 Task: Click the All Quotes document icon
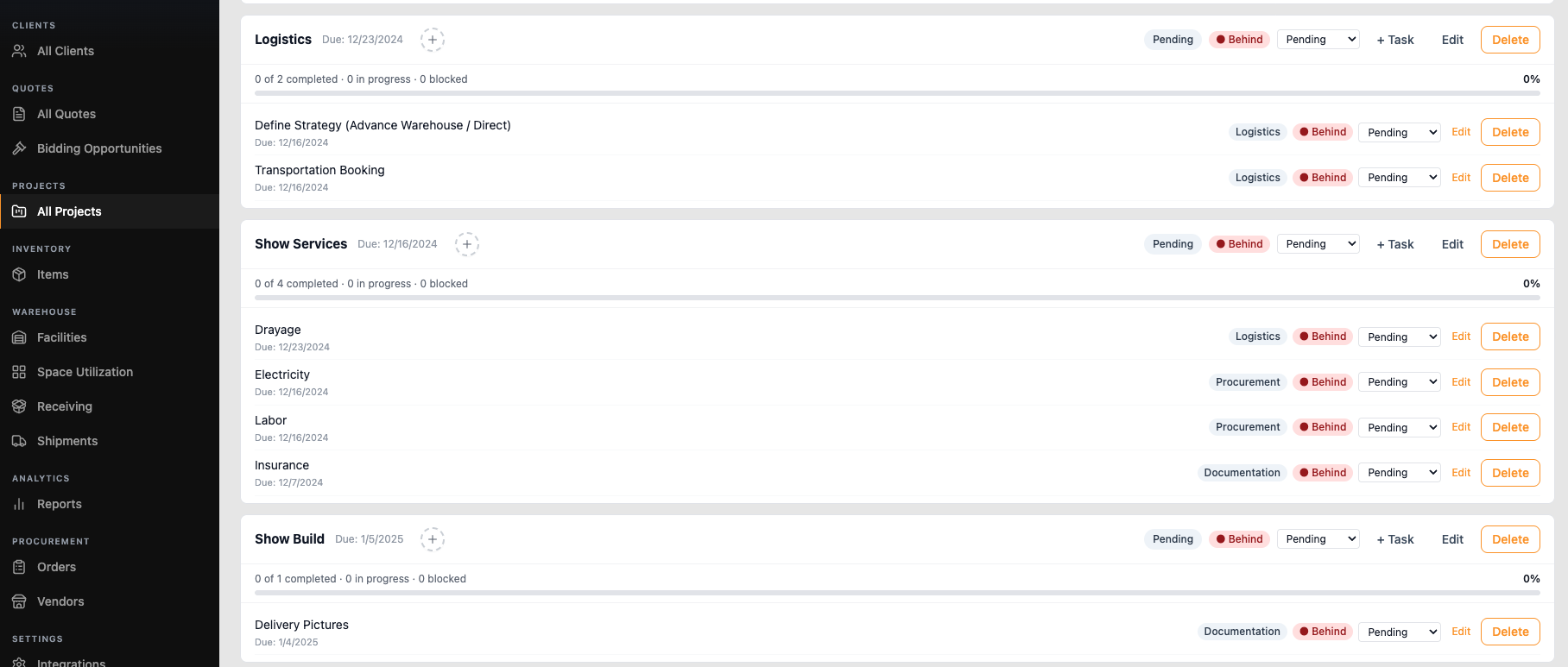coord(19,114)
